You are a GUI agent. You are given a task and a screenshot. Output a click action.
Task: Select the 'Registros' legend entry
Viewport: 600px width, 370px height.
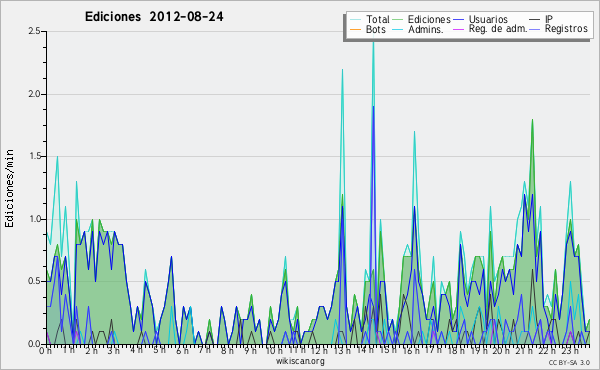566,29
